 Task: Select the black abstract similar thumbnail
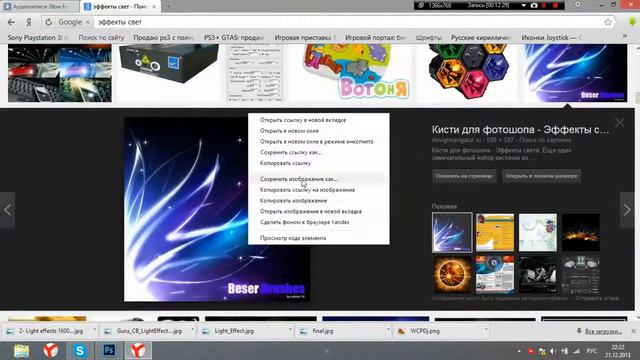538,275
